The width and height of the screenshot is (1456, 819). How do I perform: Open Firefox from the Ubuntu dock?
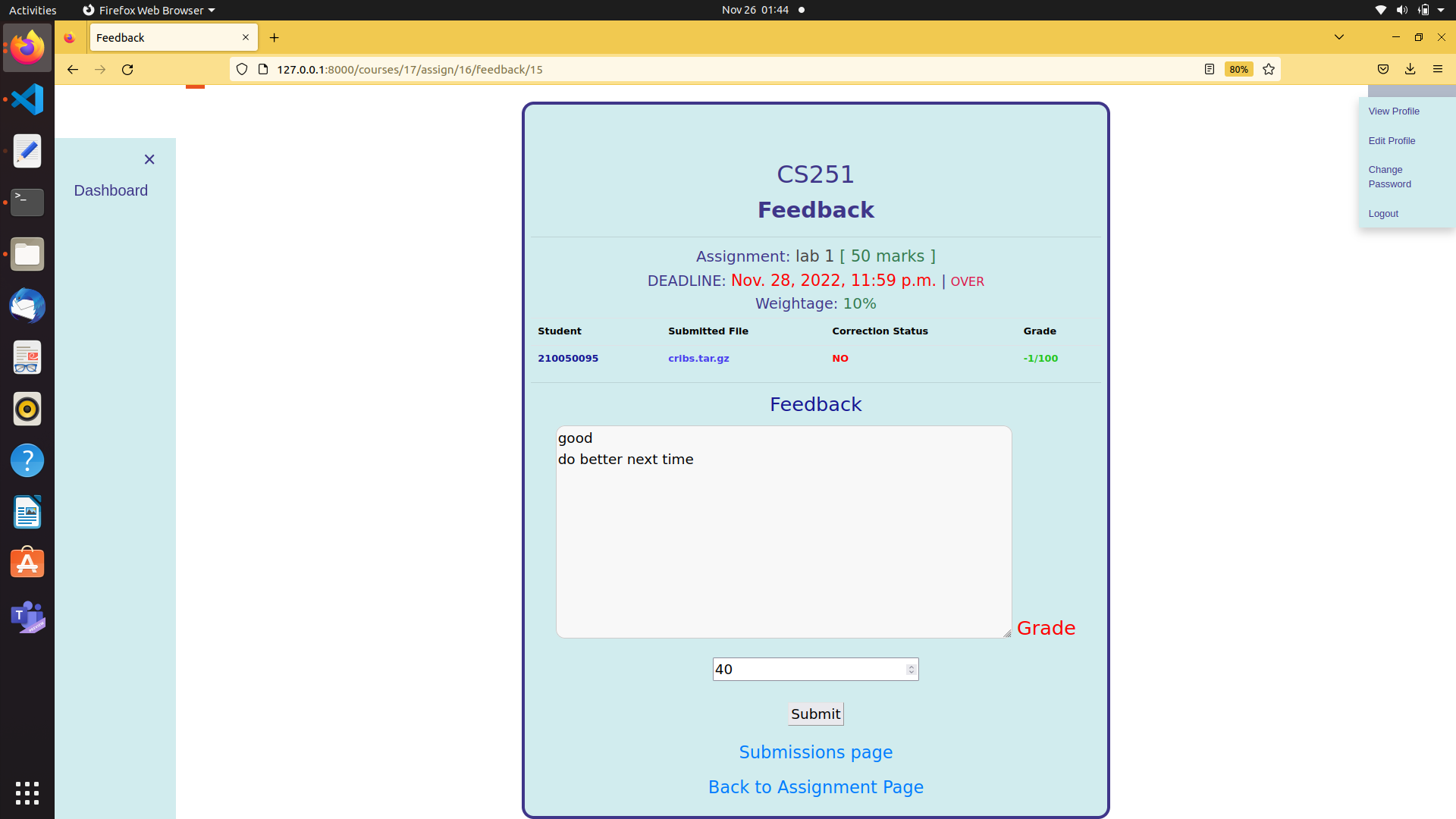tap(27, 48)
